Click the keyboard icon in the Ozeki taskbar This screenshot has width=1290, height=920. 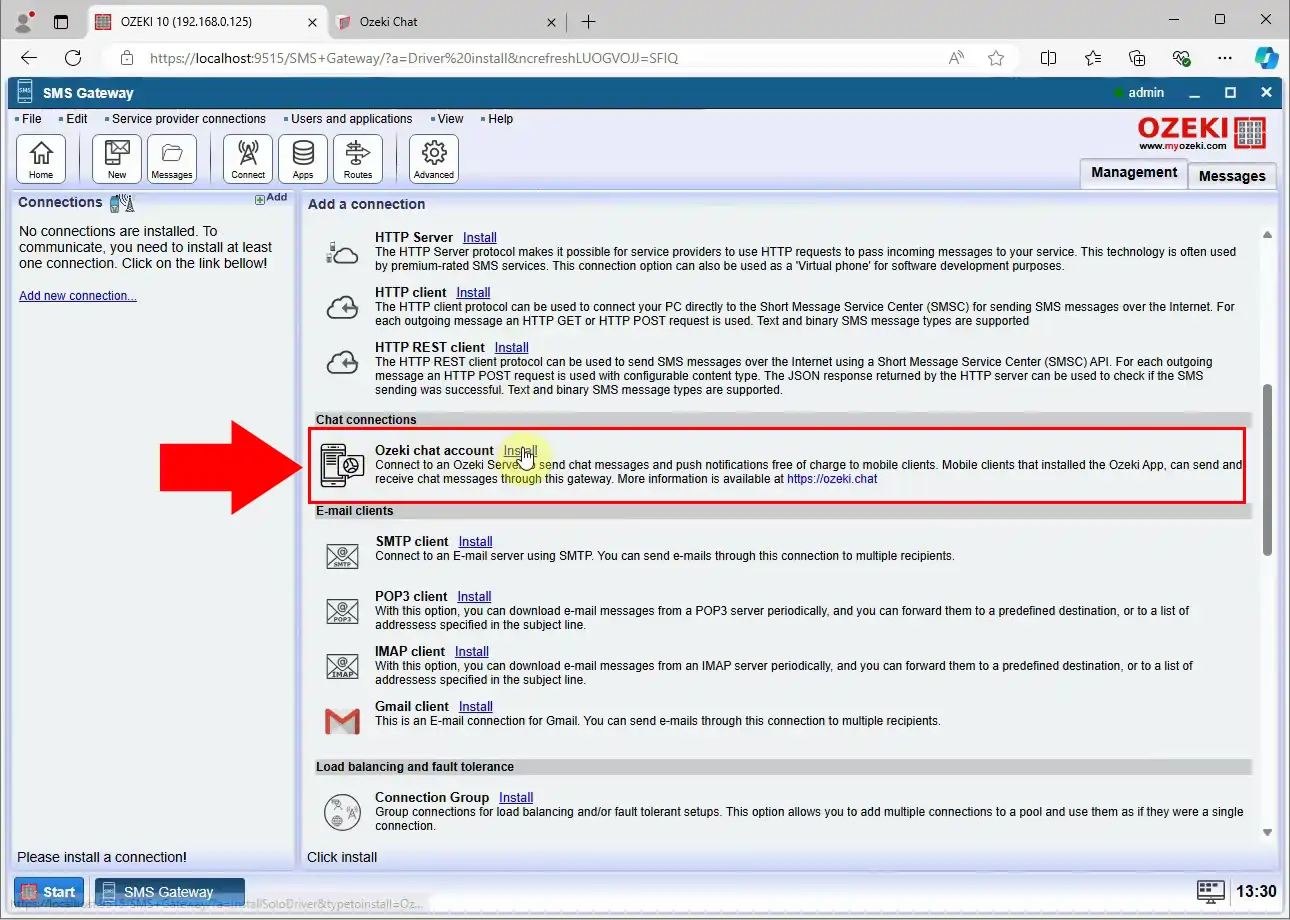(x=1210, y=891)
